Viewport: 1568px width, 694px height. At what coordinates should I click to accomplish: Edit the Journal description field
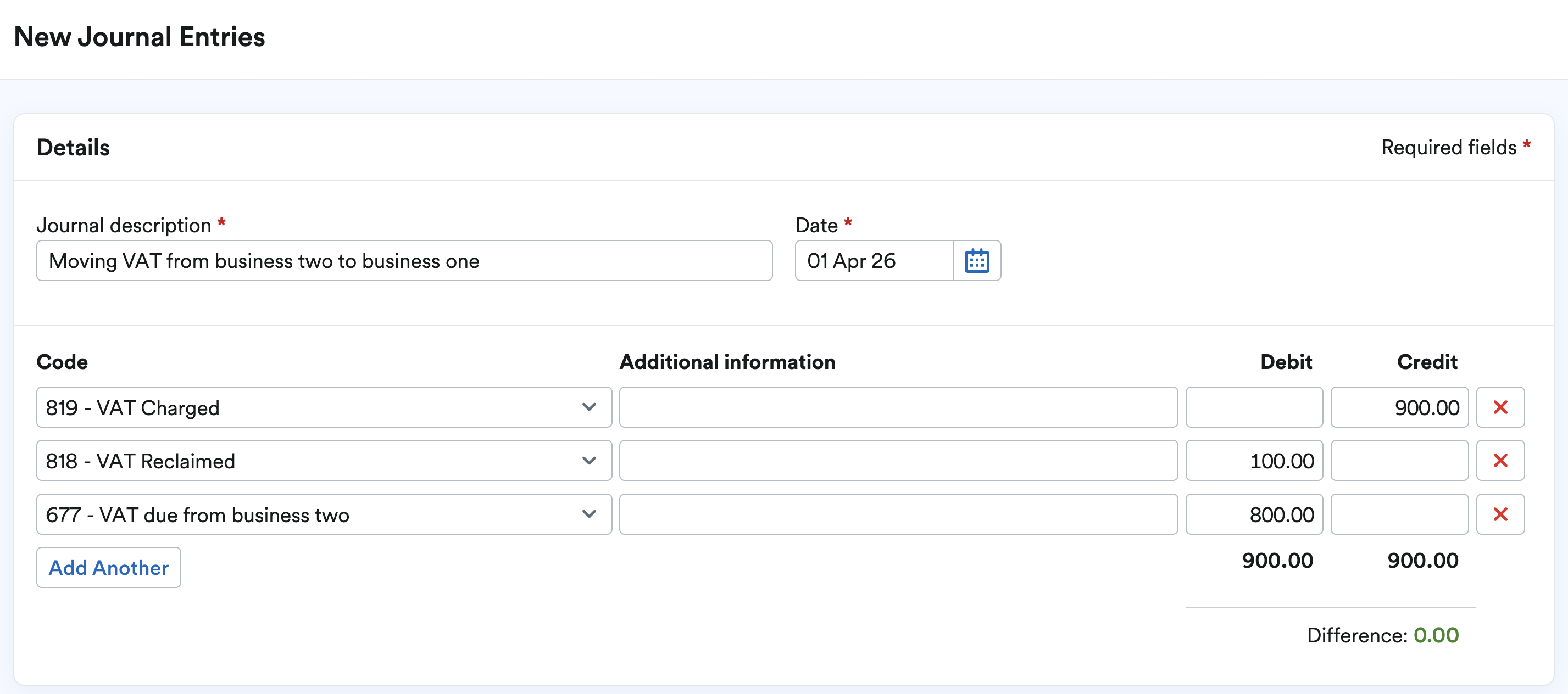[x=404, y=261]
